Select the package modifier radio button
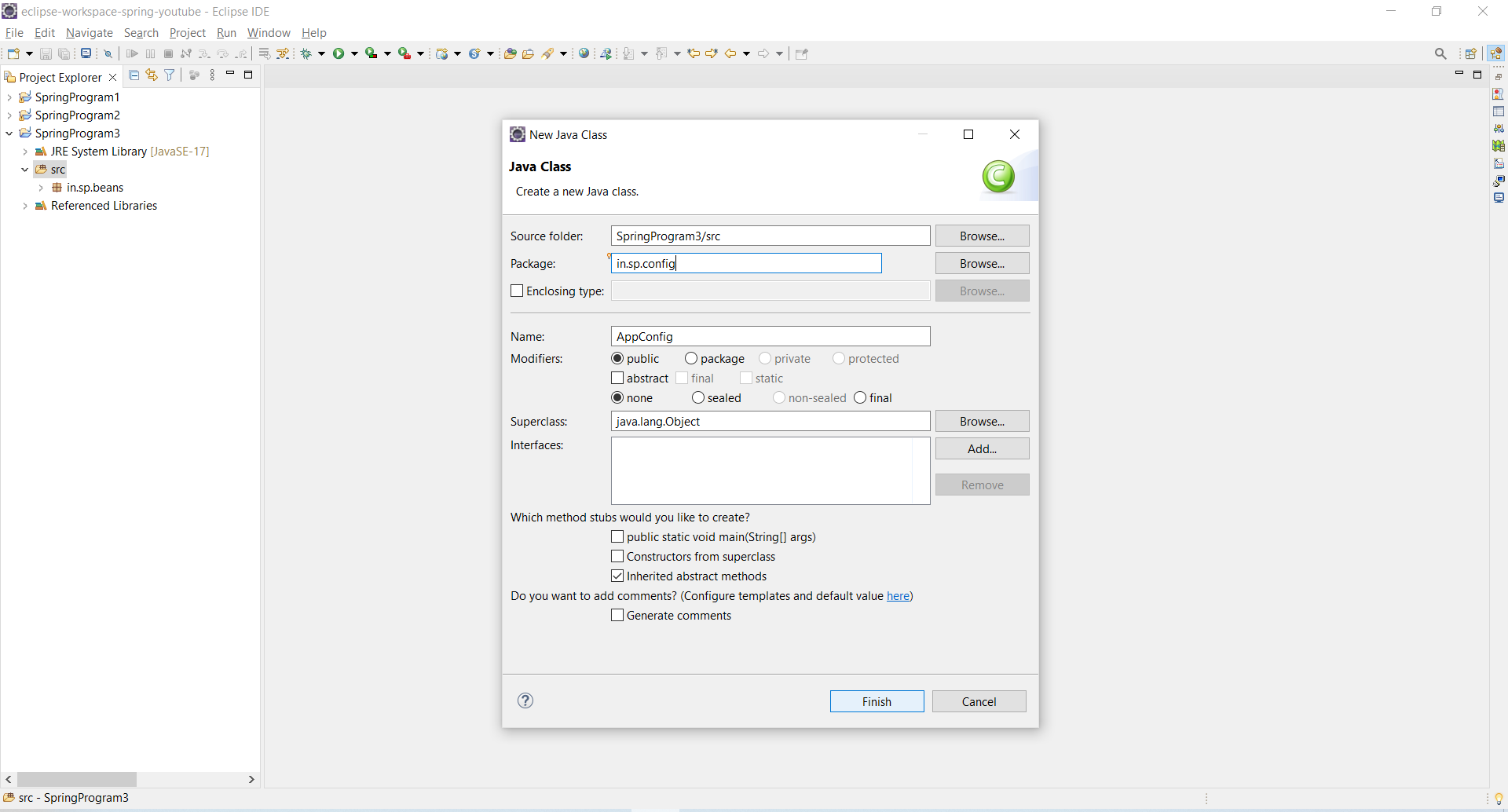1508x812 pixels. tap(691, 358)
